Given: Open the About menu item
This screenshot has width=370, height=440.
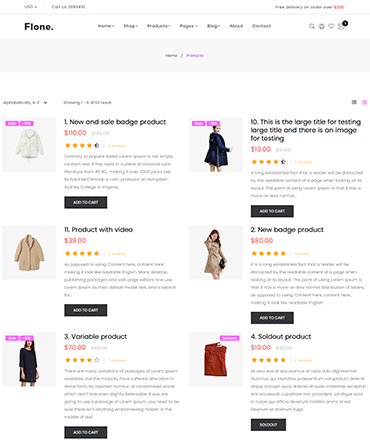Looking at the screenshot, I should point(236,26).
